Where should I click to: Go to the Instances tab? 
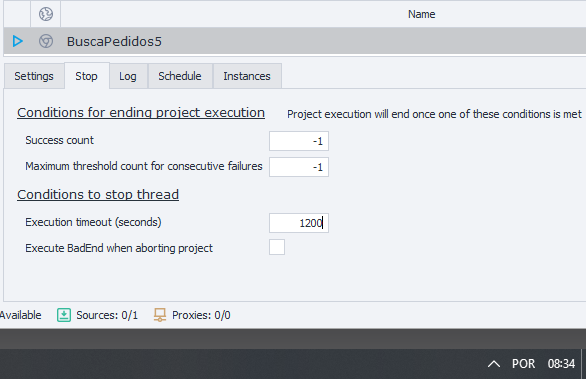247,76
